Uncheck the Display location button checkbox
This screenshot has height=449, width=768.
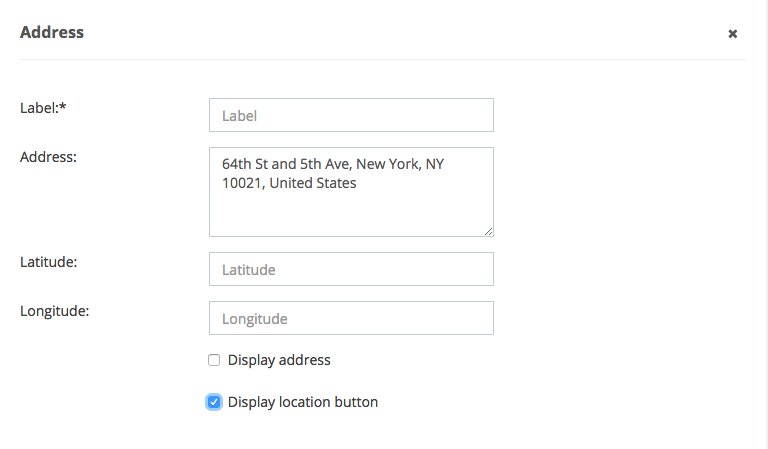(x=214, y=402)
